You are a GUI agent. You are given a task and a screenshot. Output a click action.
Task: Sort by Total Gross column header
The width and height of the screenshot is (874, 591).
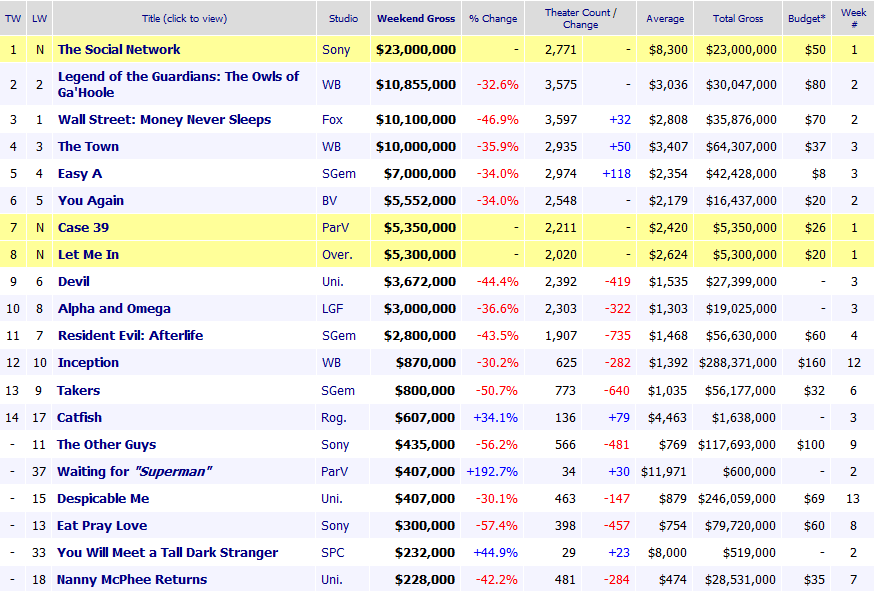click(x=738, y=18)
